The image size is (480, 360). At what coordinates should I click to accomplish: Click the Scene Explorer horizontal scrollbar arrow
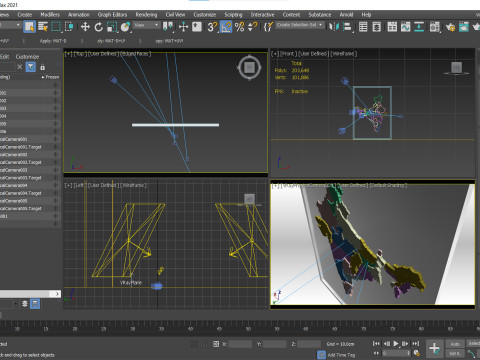(x=56, y=294)
